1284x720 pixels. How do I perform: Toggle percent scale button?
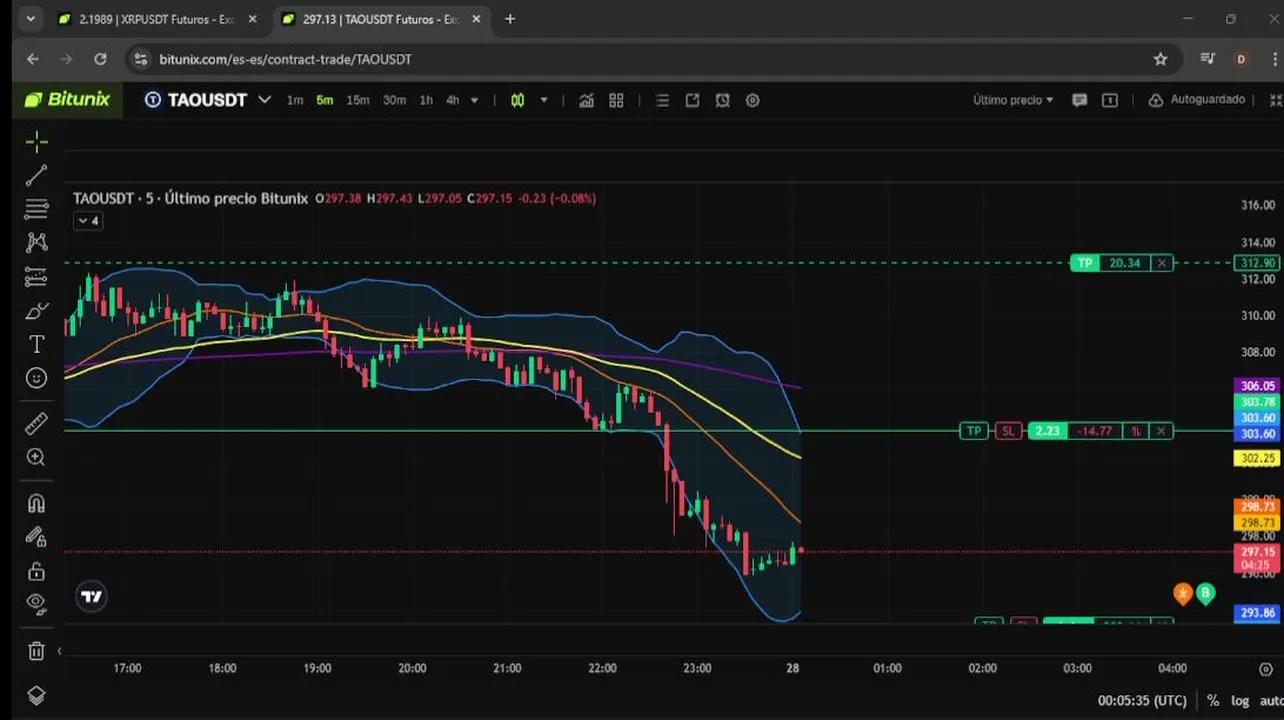pyautogui.click(x=1213, y=701)
